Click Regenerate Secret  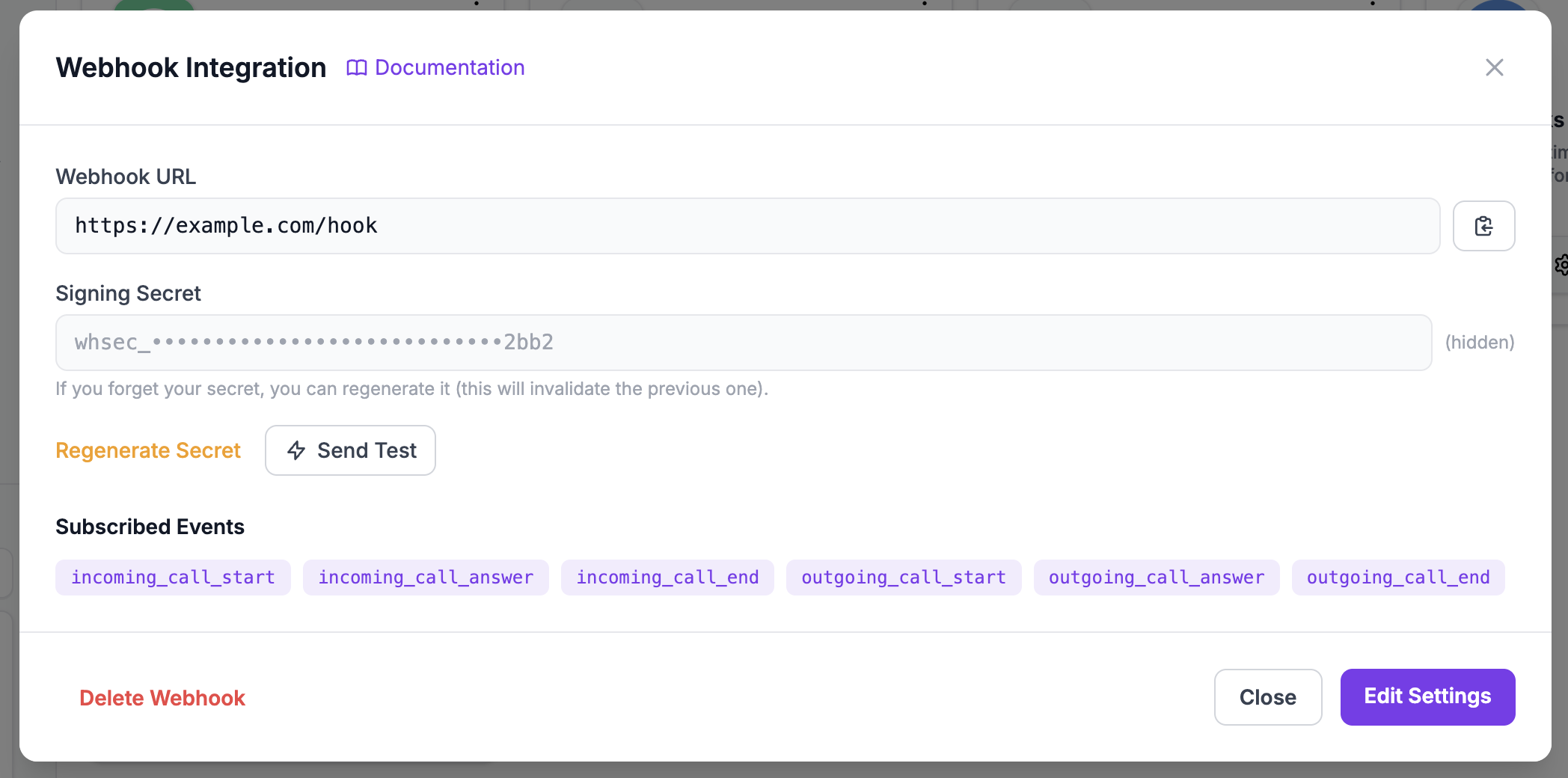pos(147,450)
